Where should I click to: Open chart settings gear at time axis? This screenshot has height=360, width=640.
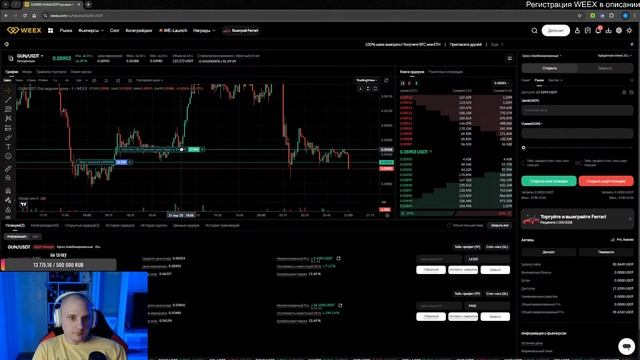387,215
